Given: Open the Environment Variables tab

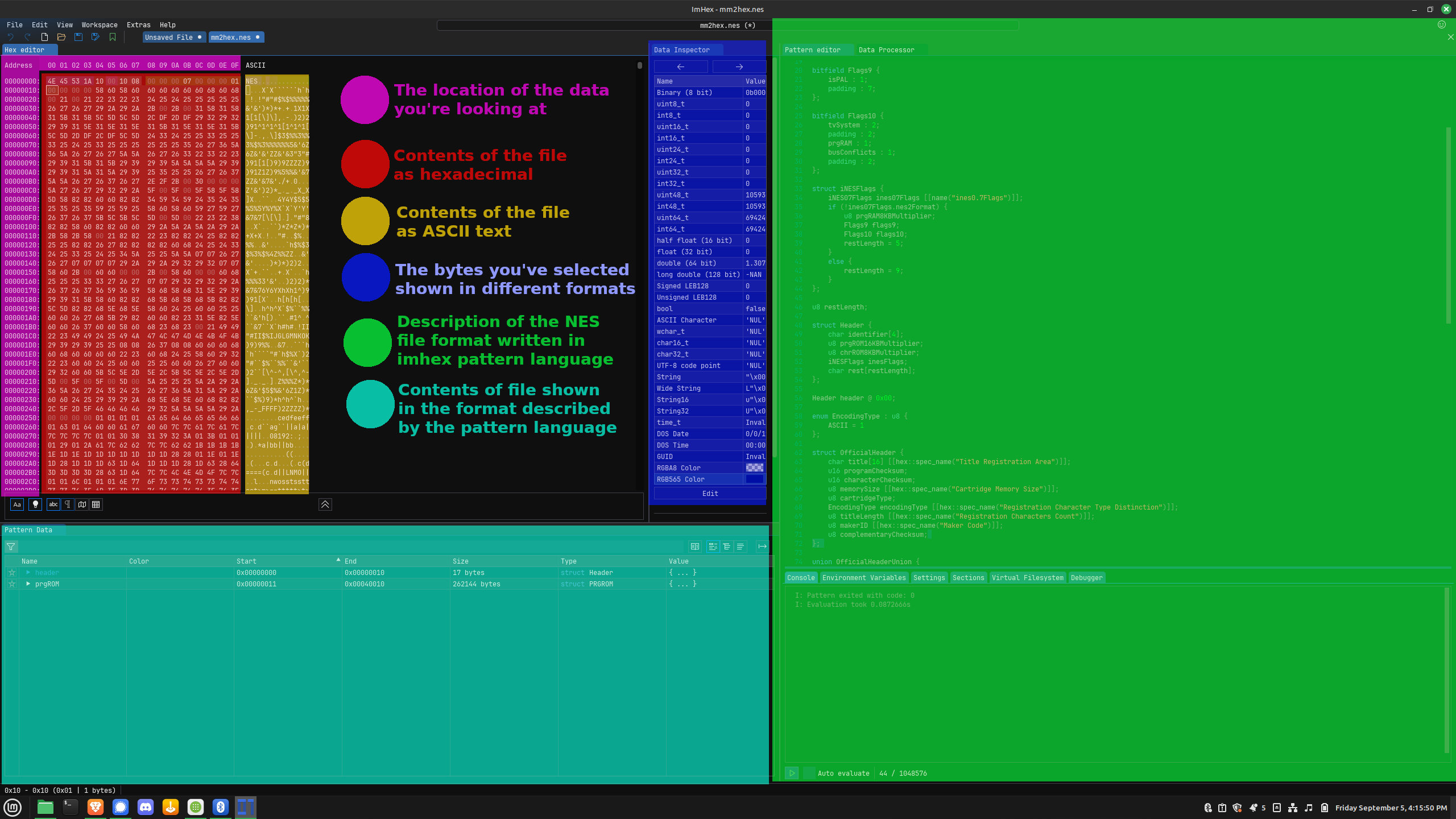Looking at the screenshot, I should pyautogui.click(x=864, y=578).
